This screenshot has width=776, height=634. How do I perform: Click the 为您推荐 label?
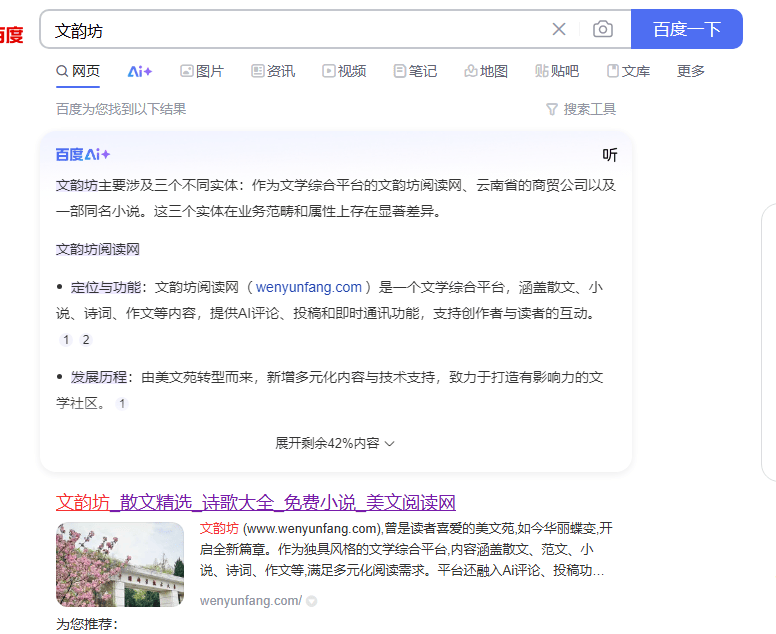87,624
